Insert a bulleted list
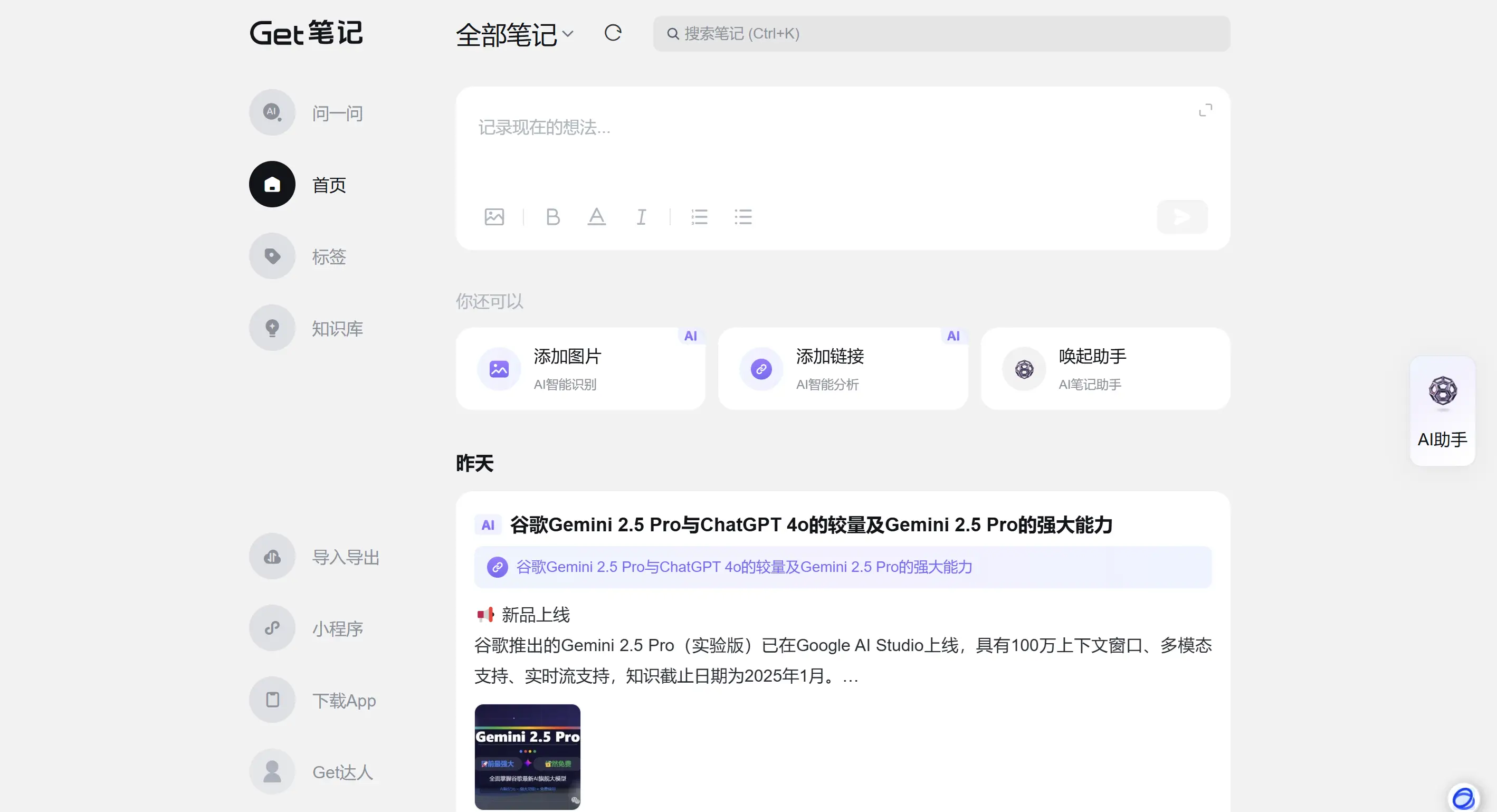Image resolution: width=1497 pixels, height=812 pixels. point(742,217)
